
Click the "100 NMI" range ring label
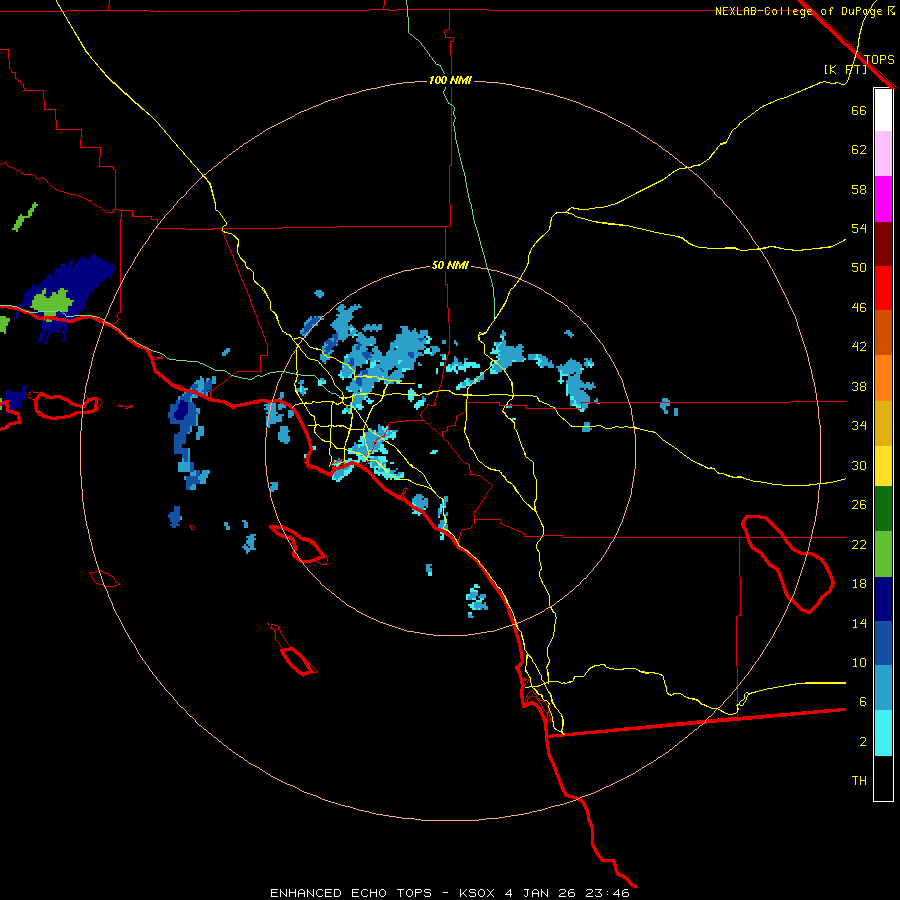[450, 80]
